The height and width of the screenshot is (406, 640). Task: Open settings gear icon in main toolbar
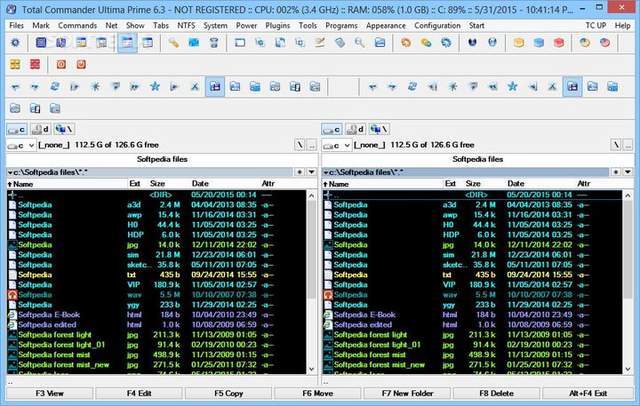[x=15, y=42]
